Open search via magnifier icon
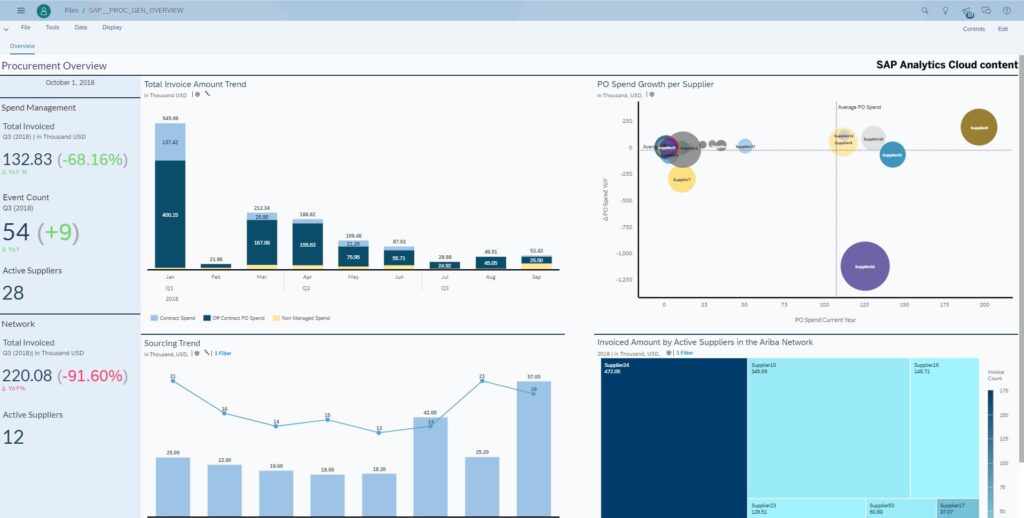1024x518 pixels. [x=925, y=10]
